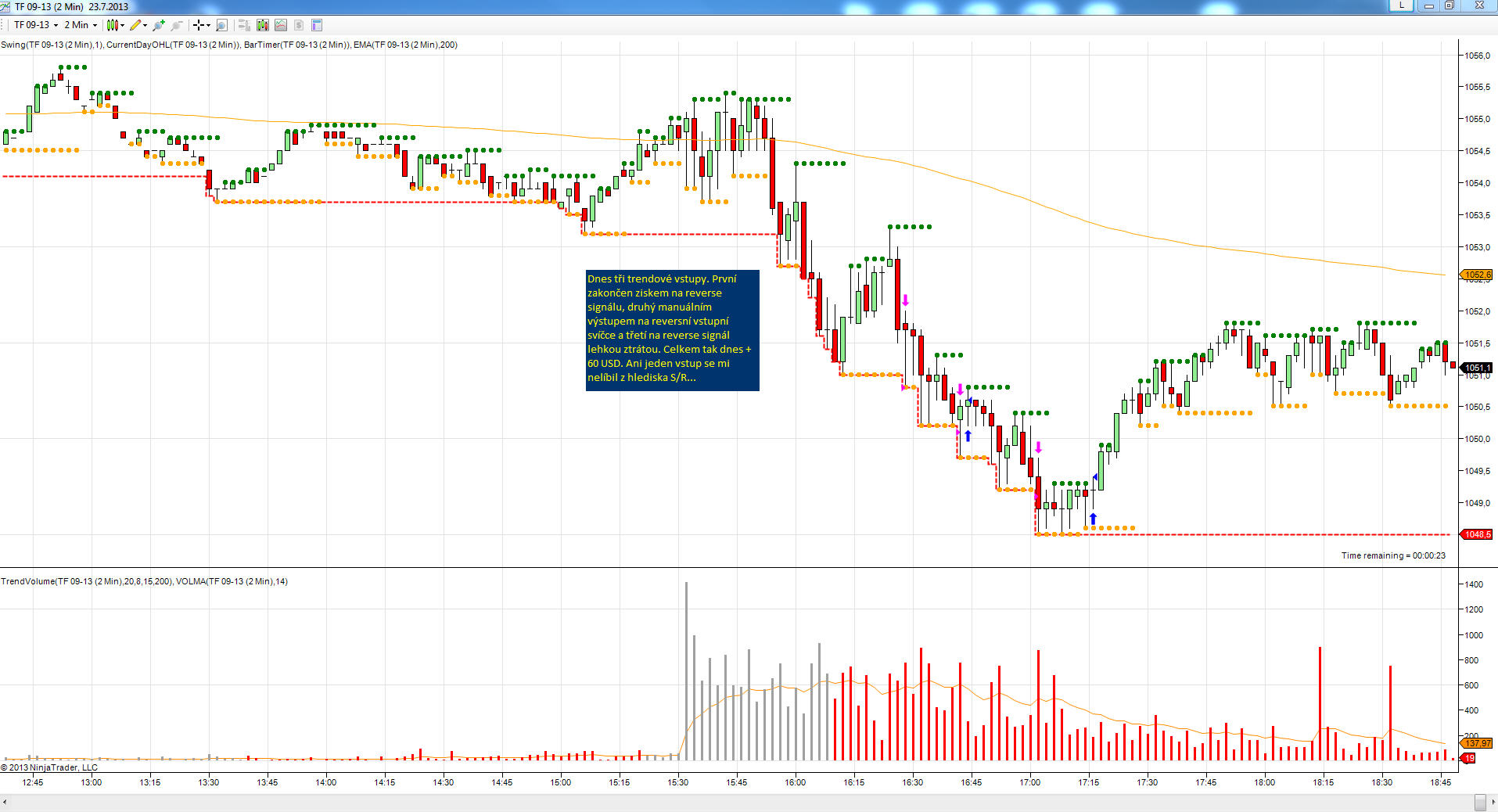Open the TF 09-13 instrument dropdown

coord(36,25)
